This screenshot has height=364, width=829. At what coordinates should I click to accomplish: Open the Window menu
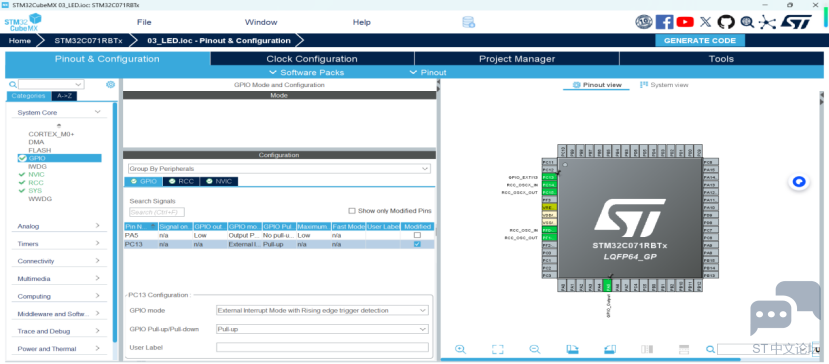[261, 22]
